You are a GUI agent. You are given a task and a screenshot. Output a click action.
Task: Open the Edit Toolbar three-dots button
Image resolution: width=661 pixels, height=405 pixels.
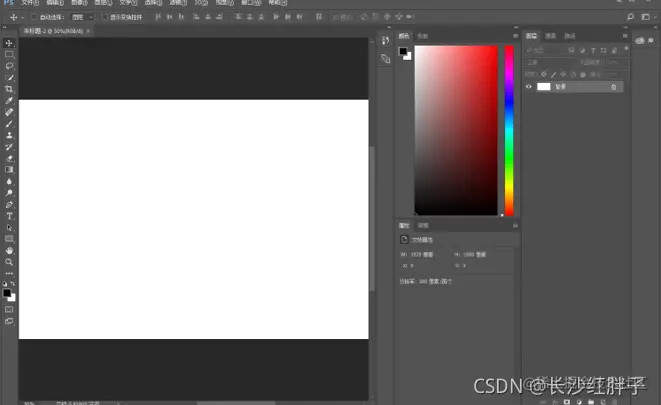9,274
